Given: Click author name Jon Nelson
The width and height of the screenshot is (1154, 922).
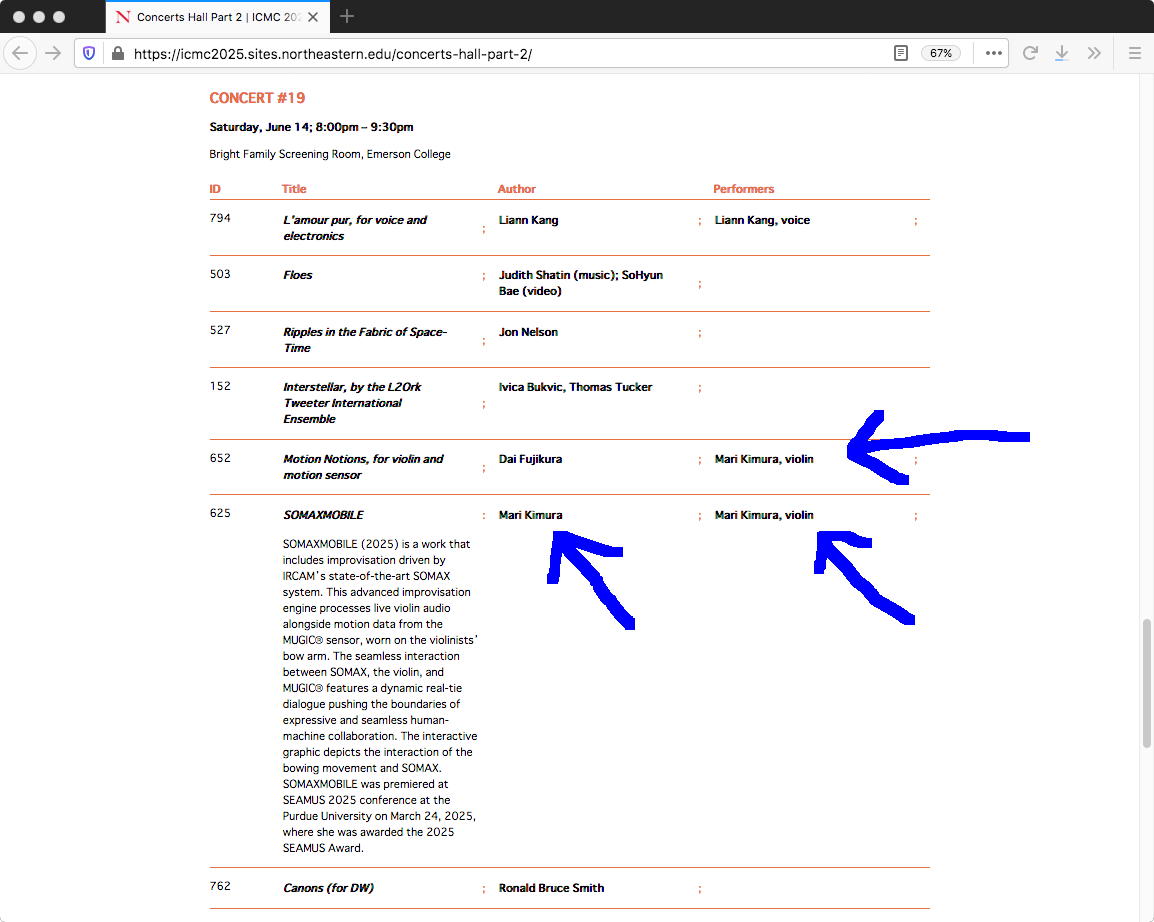Looking at the screenshot, I should [x=528, y=332].
